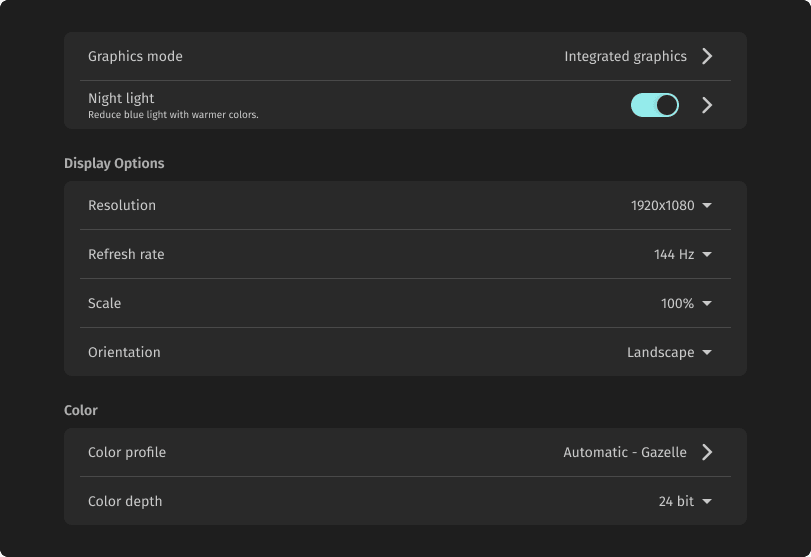Click the Scale dropdown triangle icon
Screen dimensions: 811x557
[x=707, y=304]
